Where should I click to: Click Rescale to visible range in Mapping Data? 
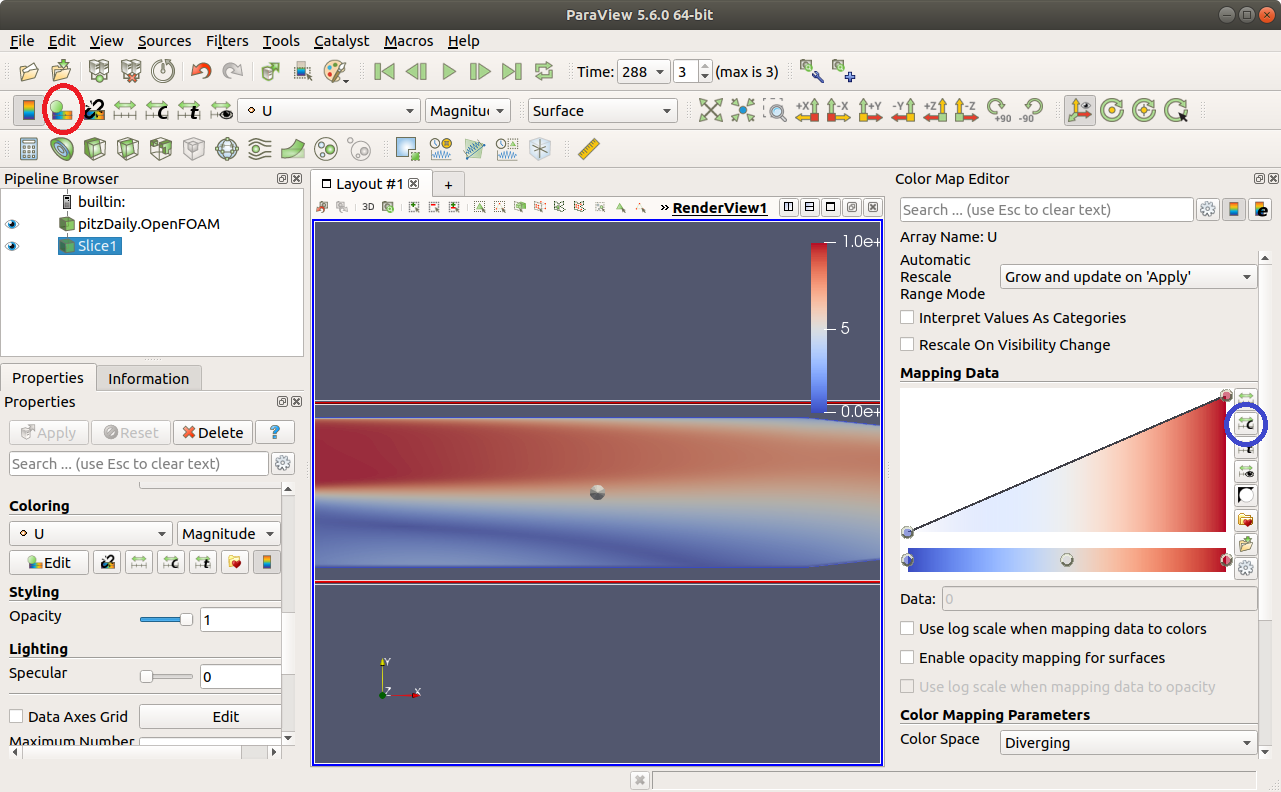1246,470
